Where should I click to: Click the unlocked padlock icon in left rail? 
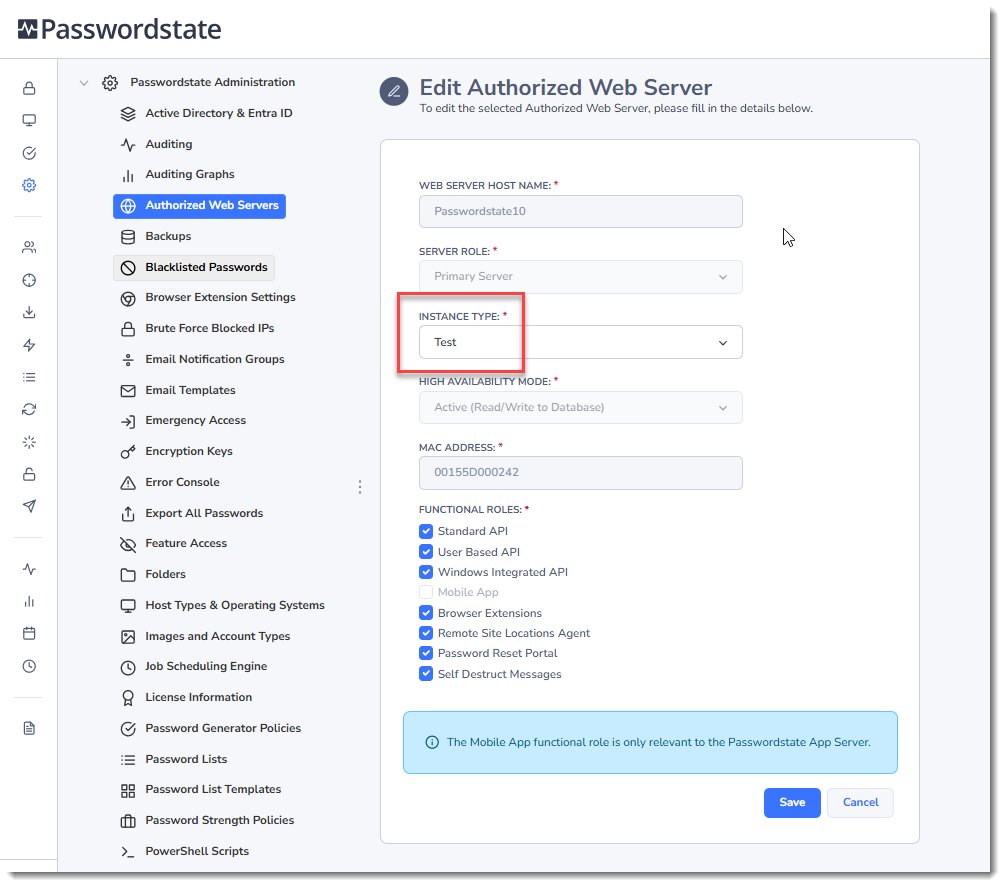point(29,474)
